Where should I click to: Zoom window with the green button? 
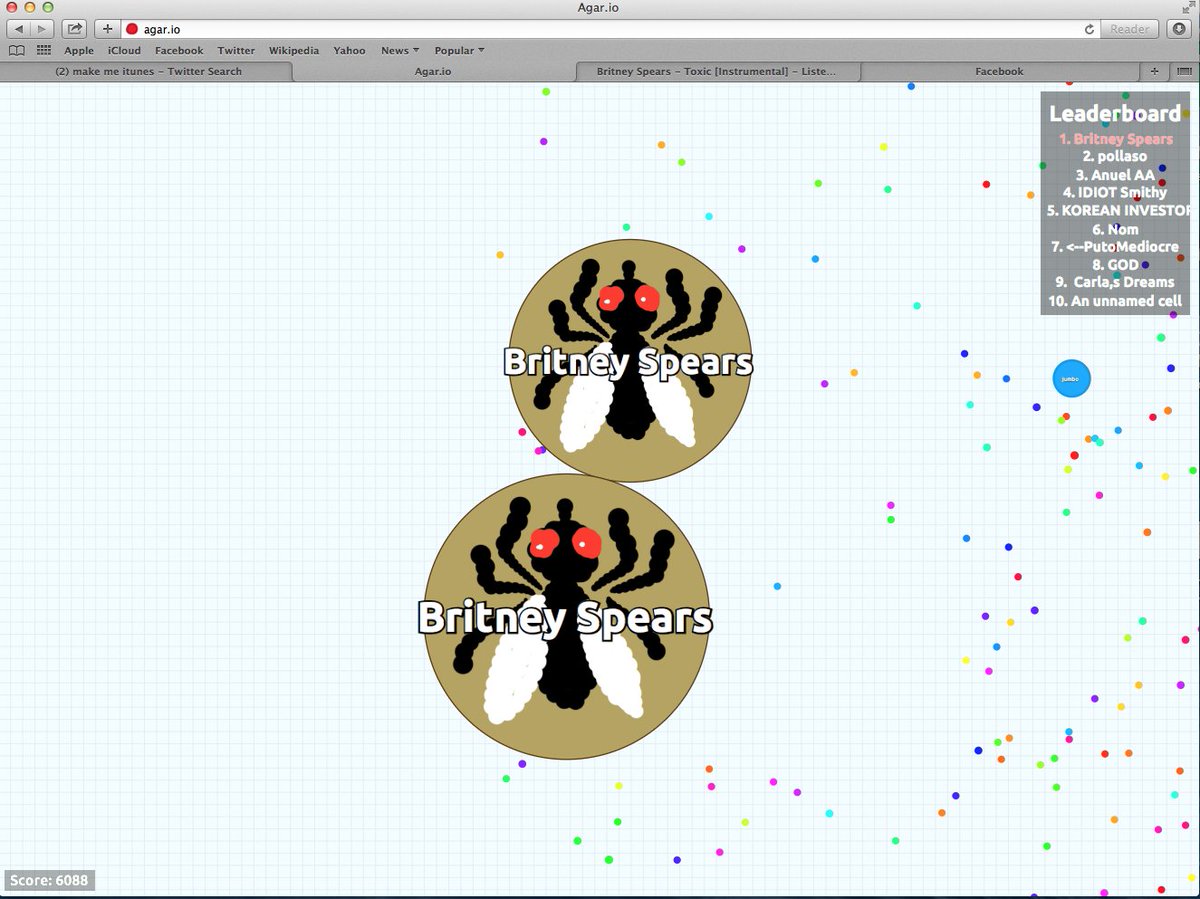click(47, 8)
